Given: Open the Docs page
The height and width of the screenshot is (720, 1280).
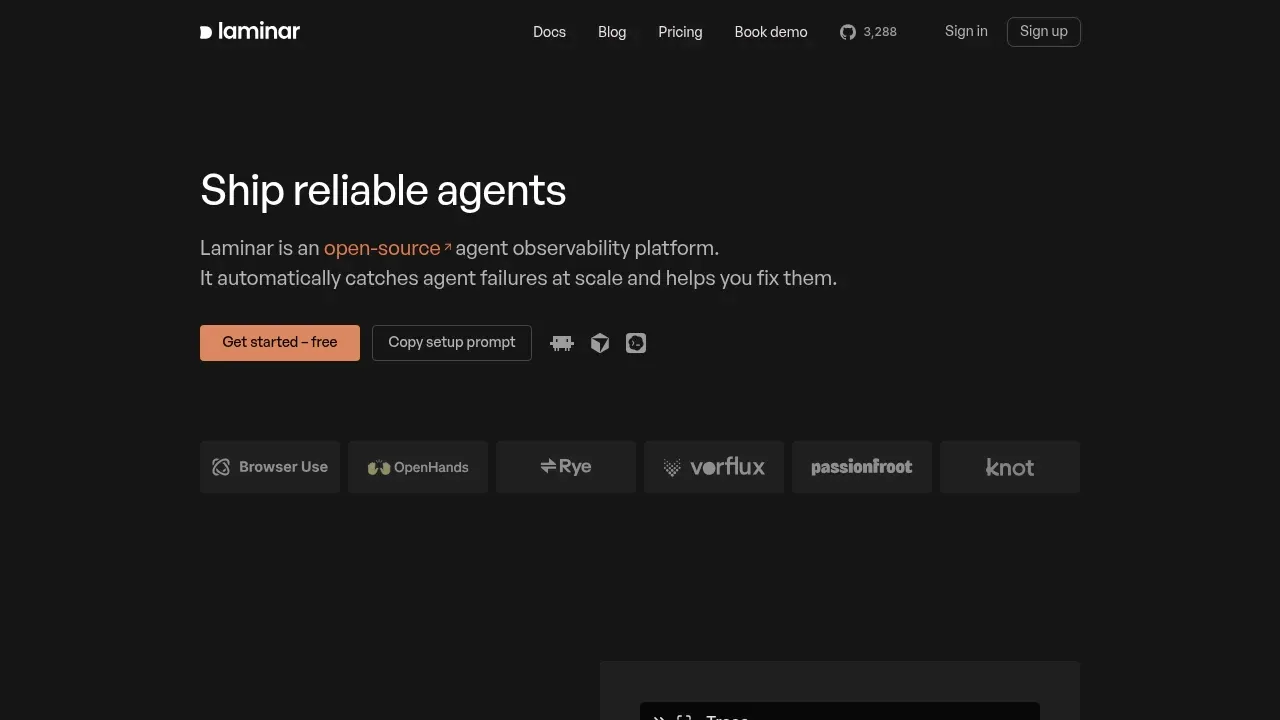Looking at the screenshot, I should 549,32.
